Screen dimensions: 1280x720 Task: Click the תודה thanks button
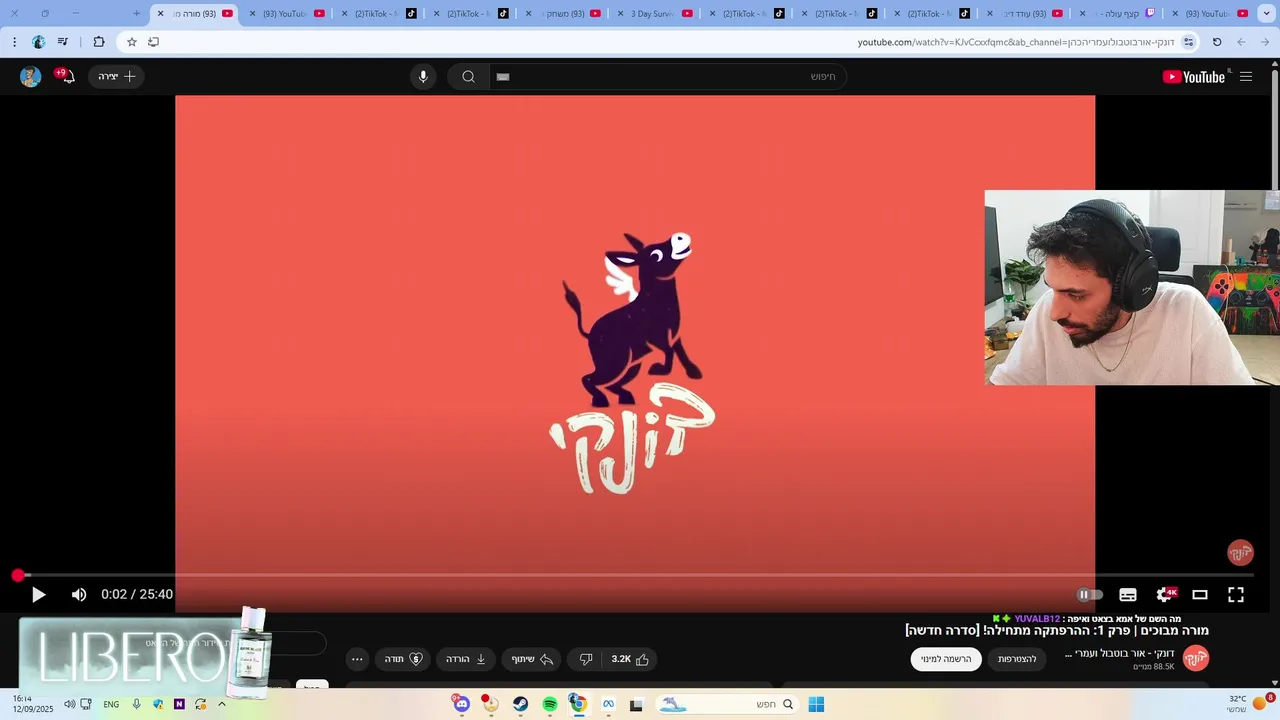(x=403, y=659)
